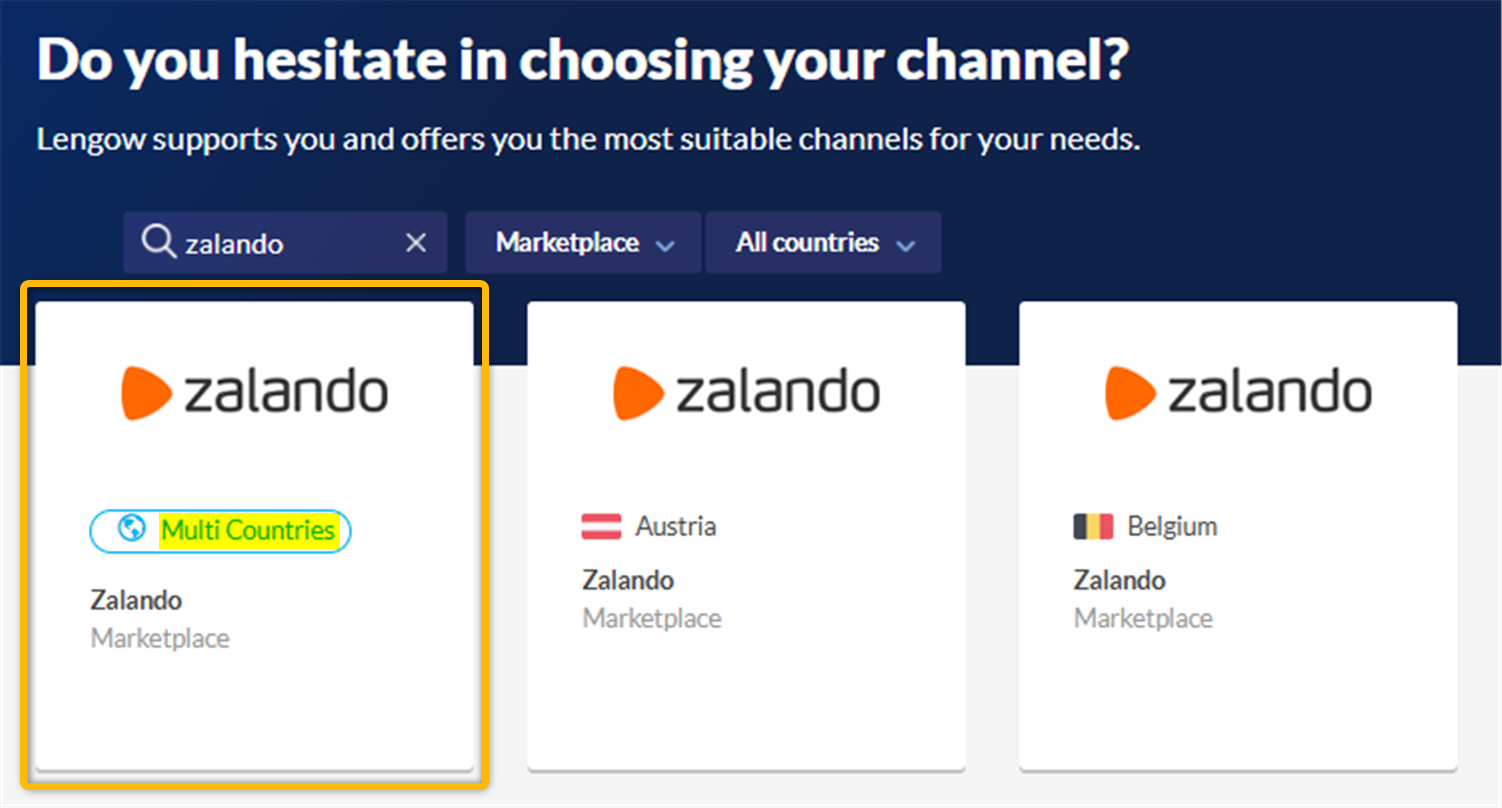
Task: Open the Zalando title on Multi Countries card
Action: pos(136,600)
